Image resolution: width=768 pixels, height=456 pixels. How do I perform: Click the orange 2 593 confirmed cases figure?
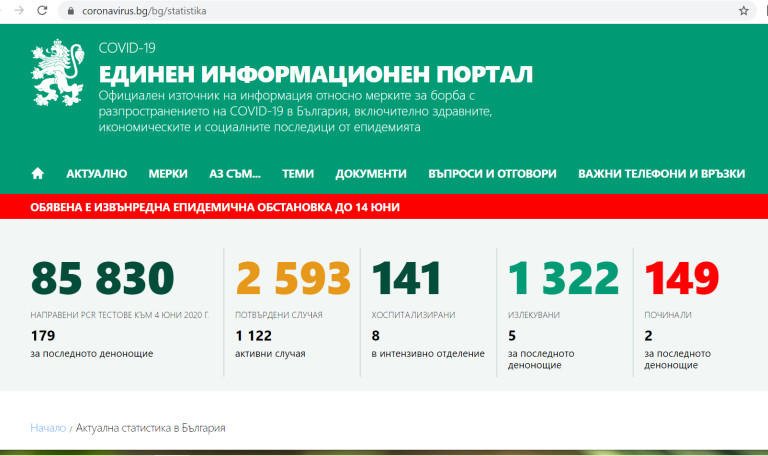pos(293,279)
